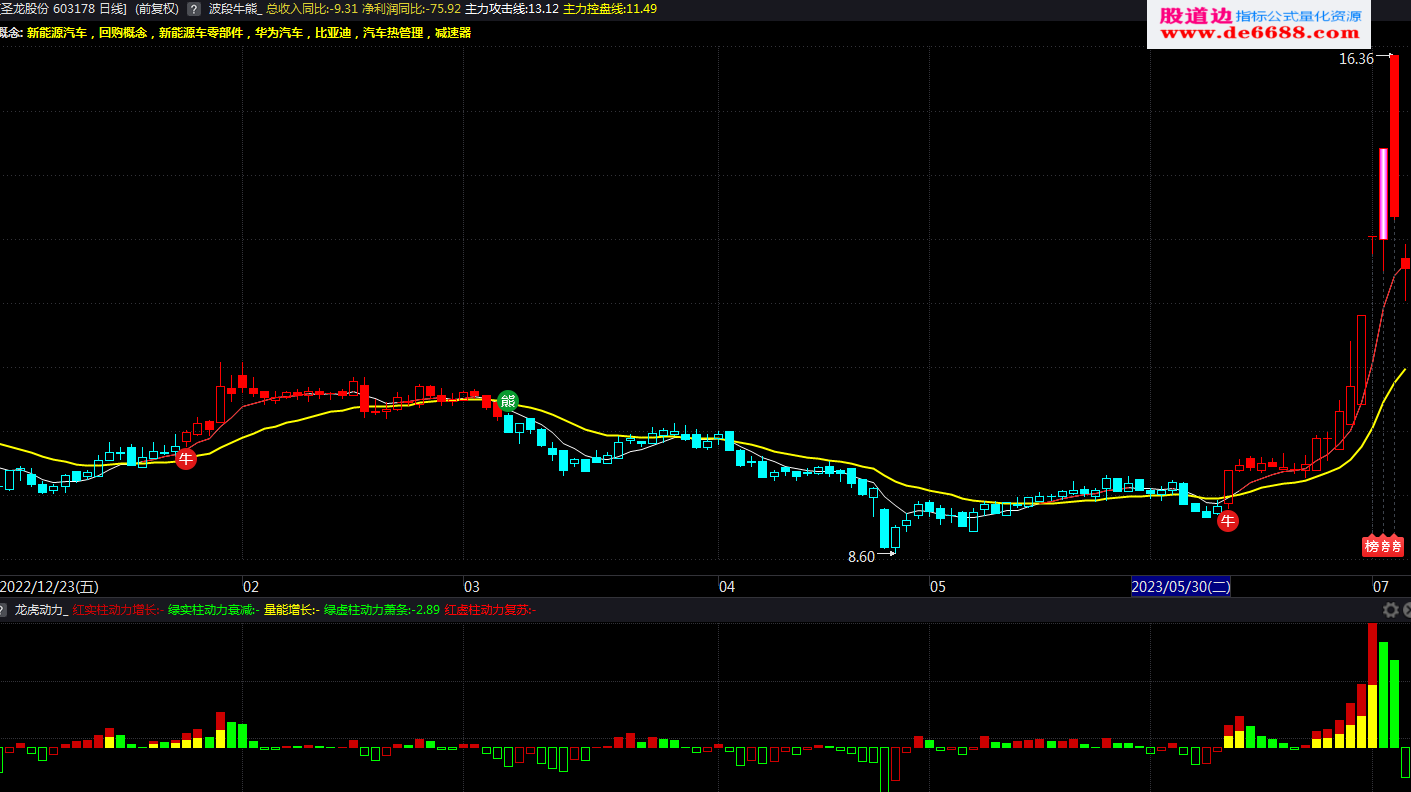This screenshot has width=1411, height=792.
Task: Select the magenta-outlined candle near the peak
Action: 1384,194
